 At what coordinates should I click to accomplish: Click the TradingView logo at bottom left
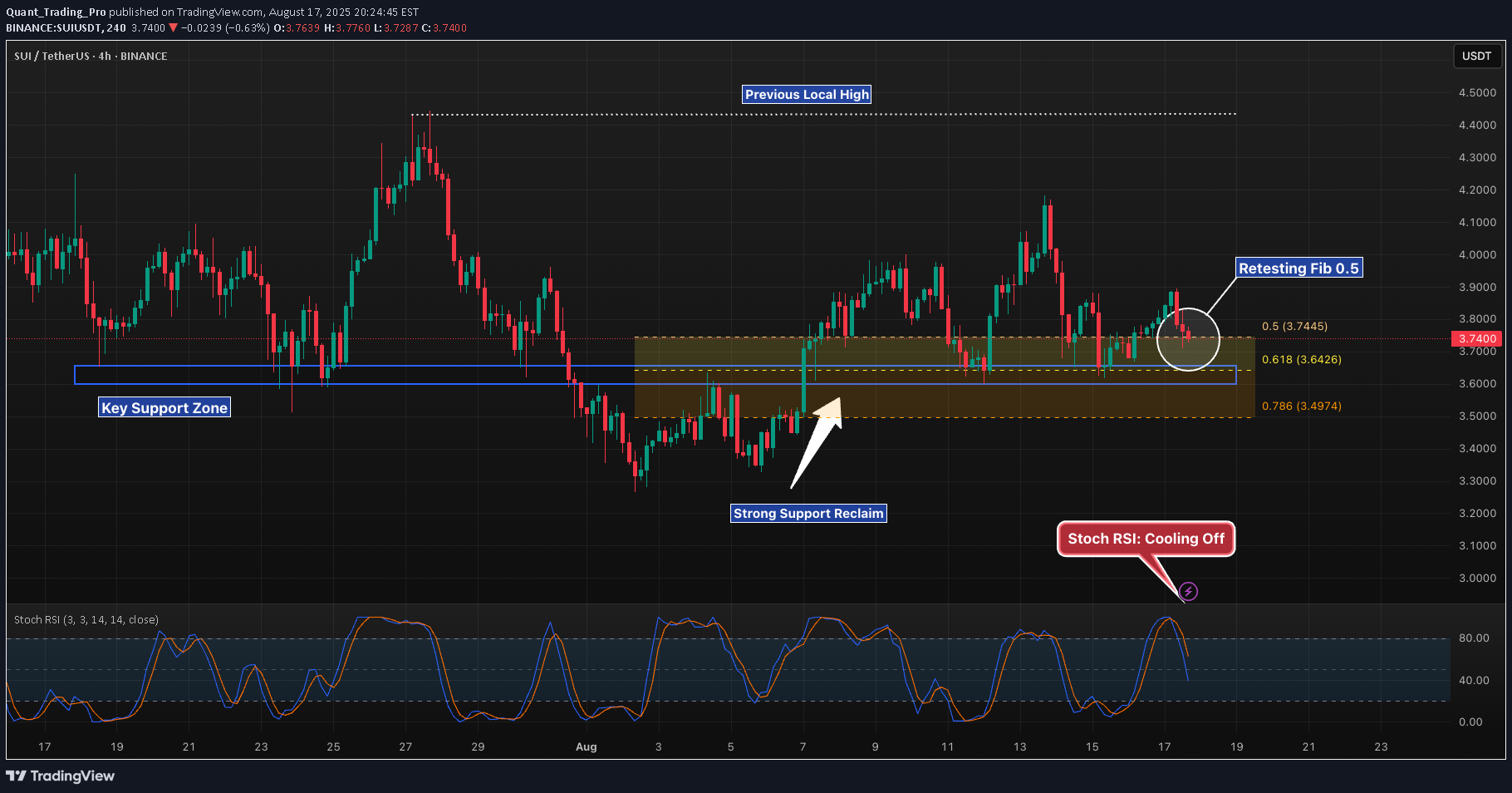click(x=61, y=776)
